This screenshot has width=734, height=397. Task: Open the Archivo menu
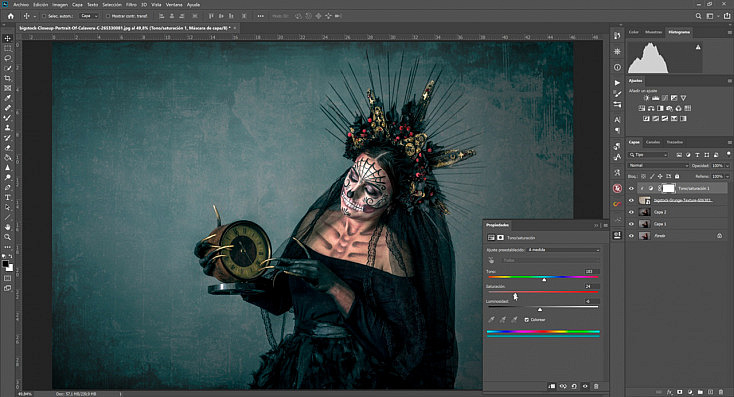pyautogui.click(x=21, y=5)
